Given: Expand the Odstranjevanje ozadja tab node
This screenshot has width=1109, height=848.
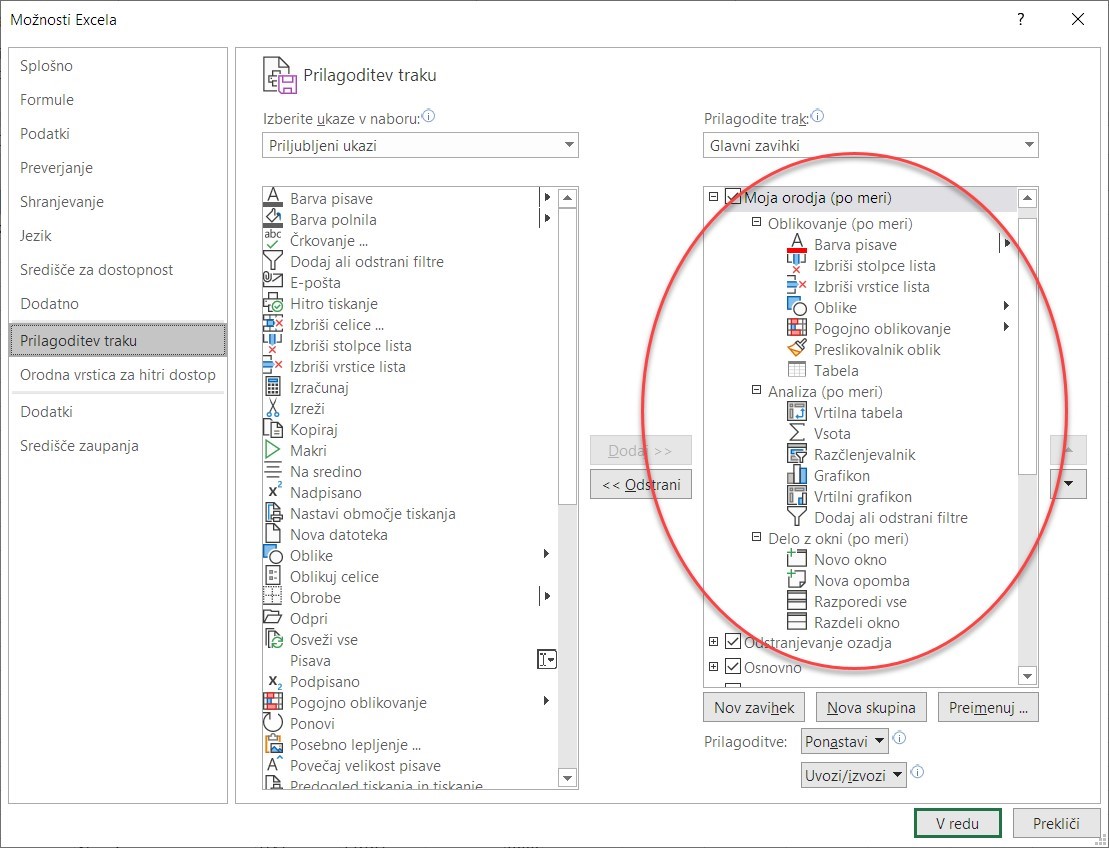Looking at the screenshot, I should (714, 641).
